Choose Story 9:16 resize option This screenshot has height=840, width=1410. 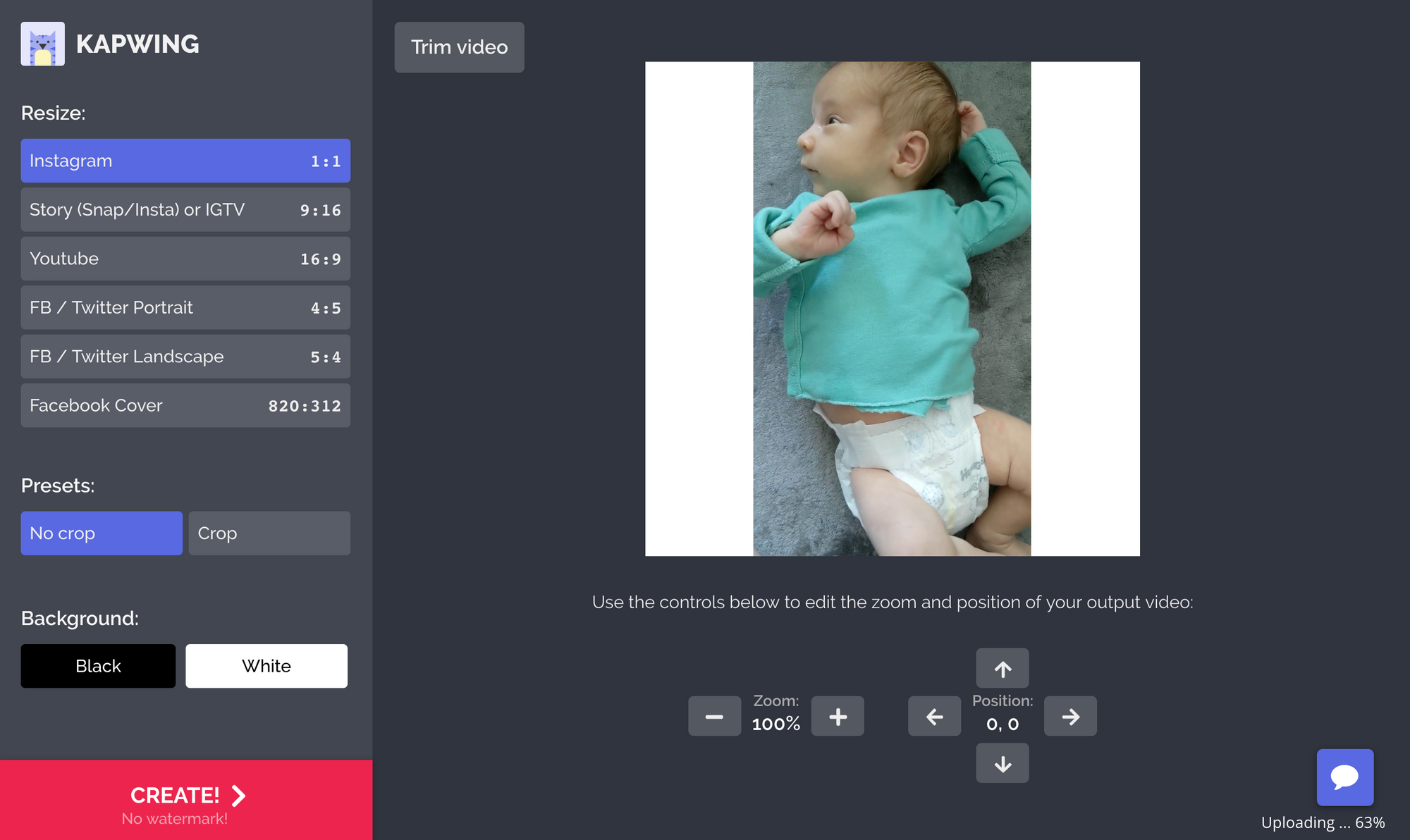click(x=185, y=210)
